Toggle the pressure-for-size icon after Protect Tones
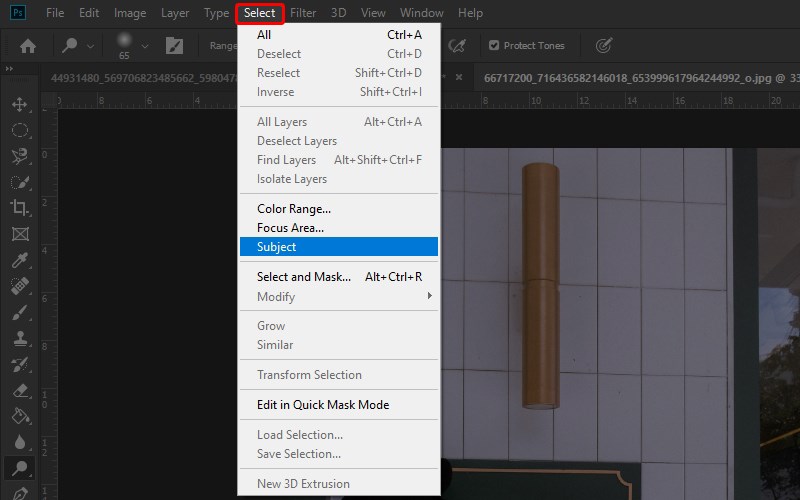The height and width of the screenshot is (500, 800). pyautogui.click(x=603, y=45)
